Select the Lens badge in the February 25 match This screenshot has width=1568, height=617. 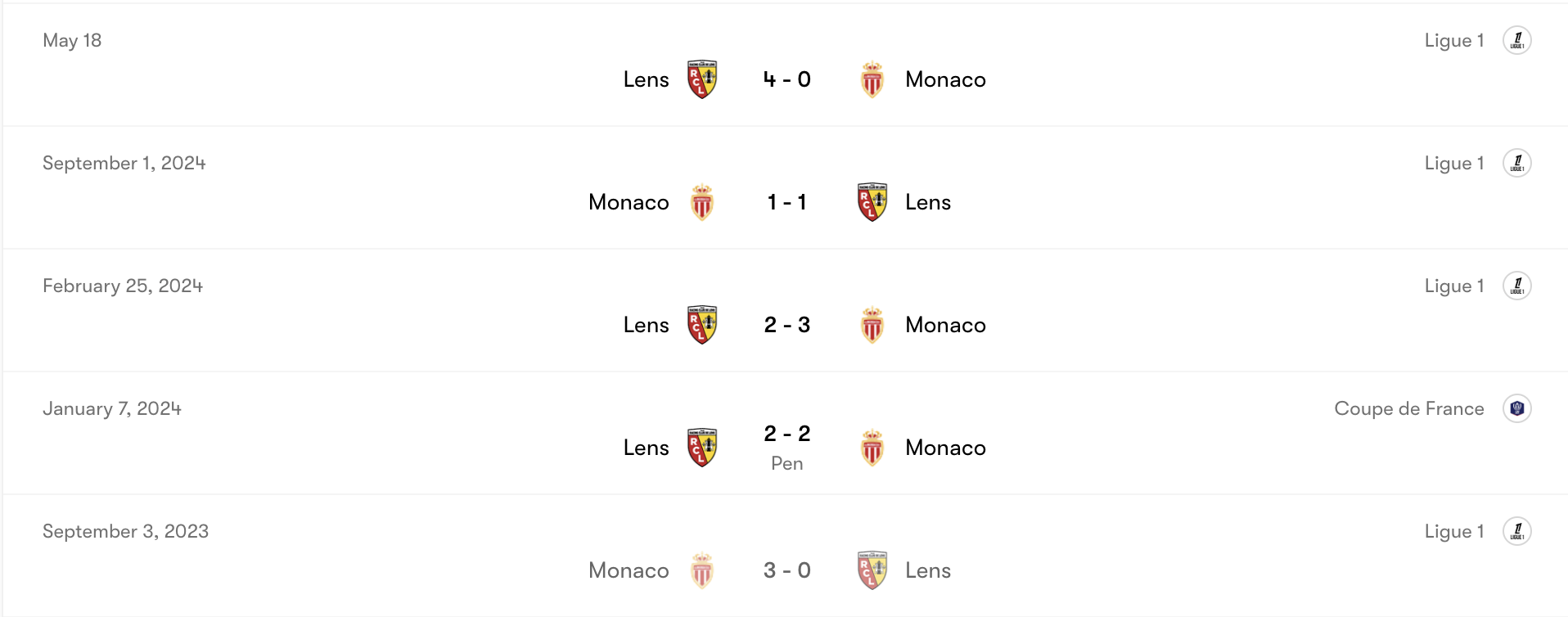[x=704, y=325]
